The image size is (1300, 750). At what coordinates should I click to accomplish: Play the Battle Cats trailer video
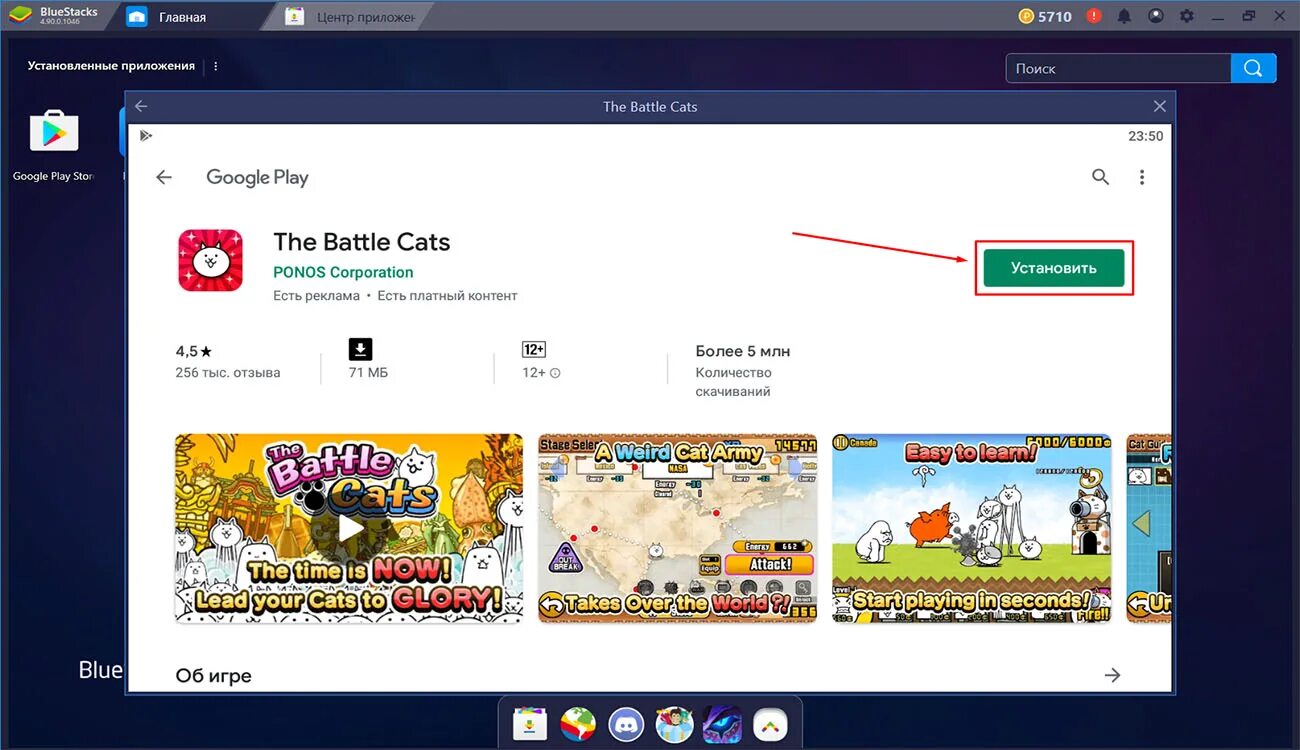point(349,528)
